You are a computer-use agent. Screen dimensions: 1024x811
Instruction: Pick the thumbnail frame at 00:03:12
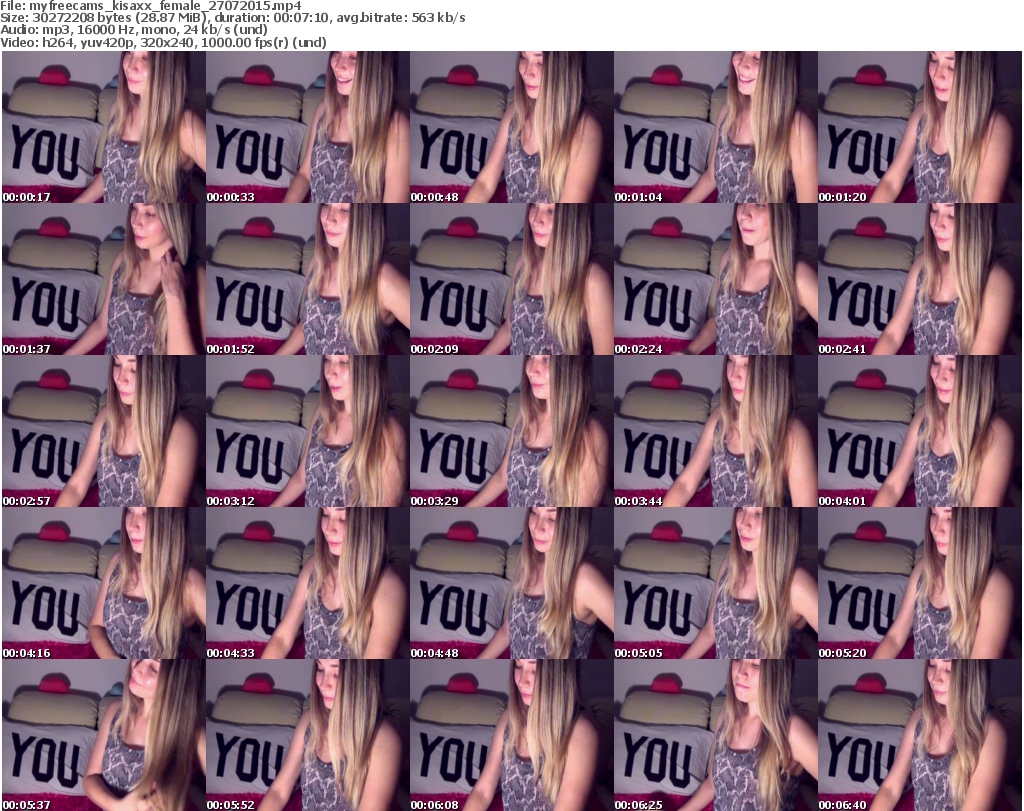(308, 432)
